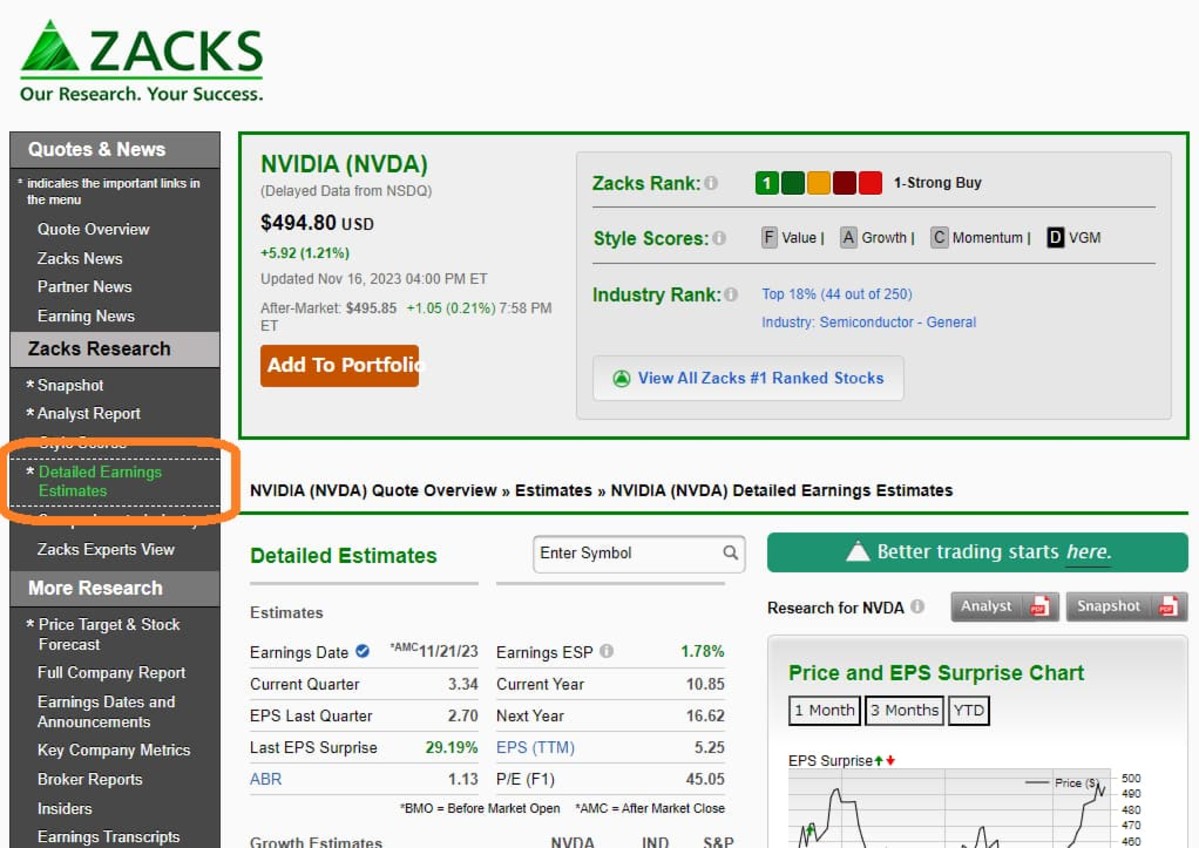Viewport: 1199px width, 848px height.
Task: Open the ABR link
Action: 265,779
